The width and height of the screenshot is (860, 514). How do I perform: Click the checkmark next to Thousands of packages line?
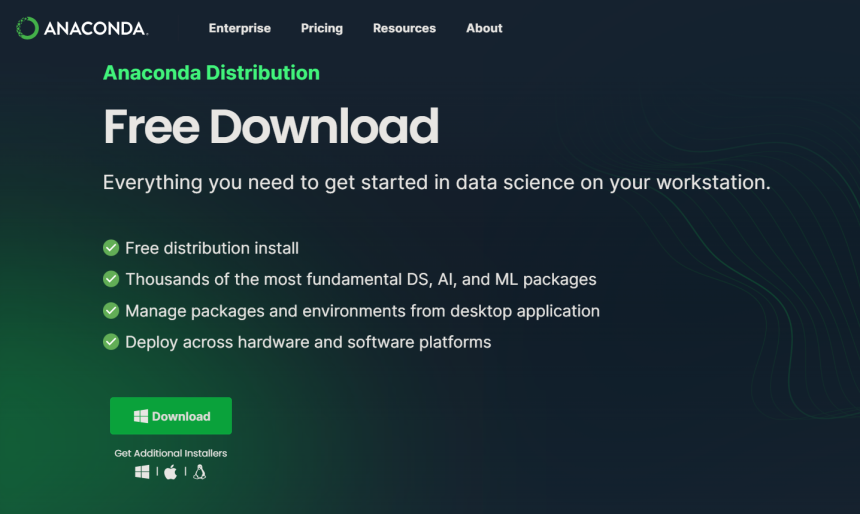tap(111, 279)
